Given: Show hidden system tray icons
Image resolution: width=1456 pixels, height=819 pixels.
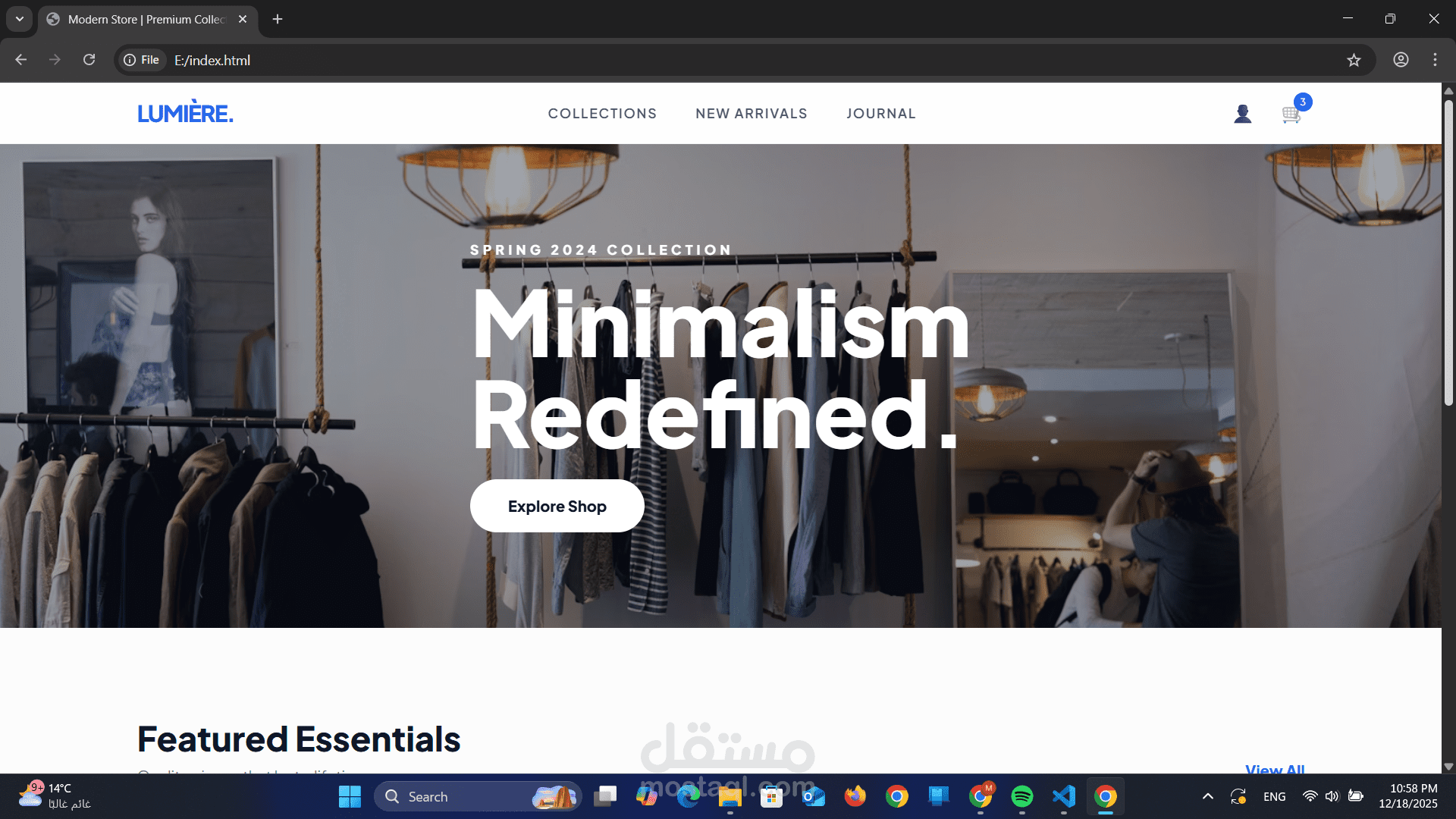Looking at the screenshot, I should [1207, 796].
